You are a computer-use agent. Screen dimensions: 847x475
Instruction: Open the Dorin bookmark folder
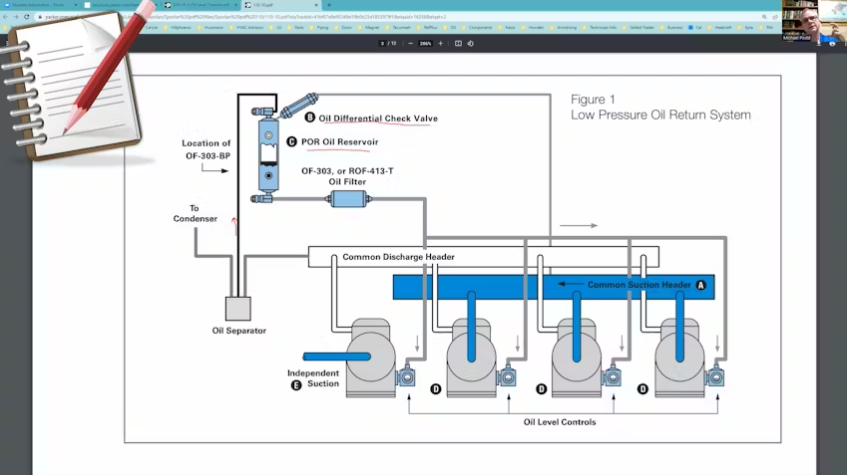click(x=343, y=28)
